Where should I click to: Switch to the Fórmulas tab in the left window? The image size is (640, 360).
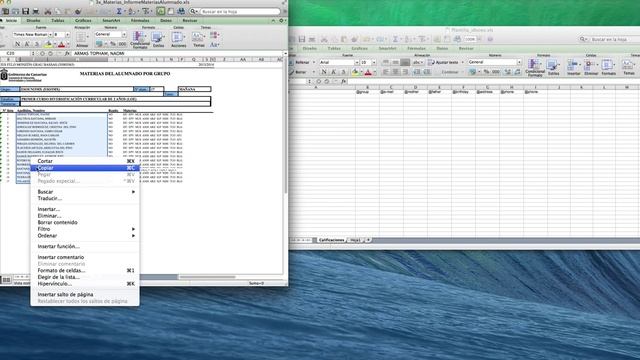point(140,20)
